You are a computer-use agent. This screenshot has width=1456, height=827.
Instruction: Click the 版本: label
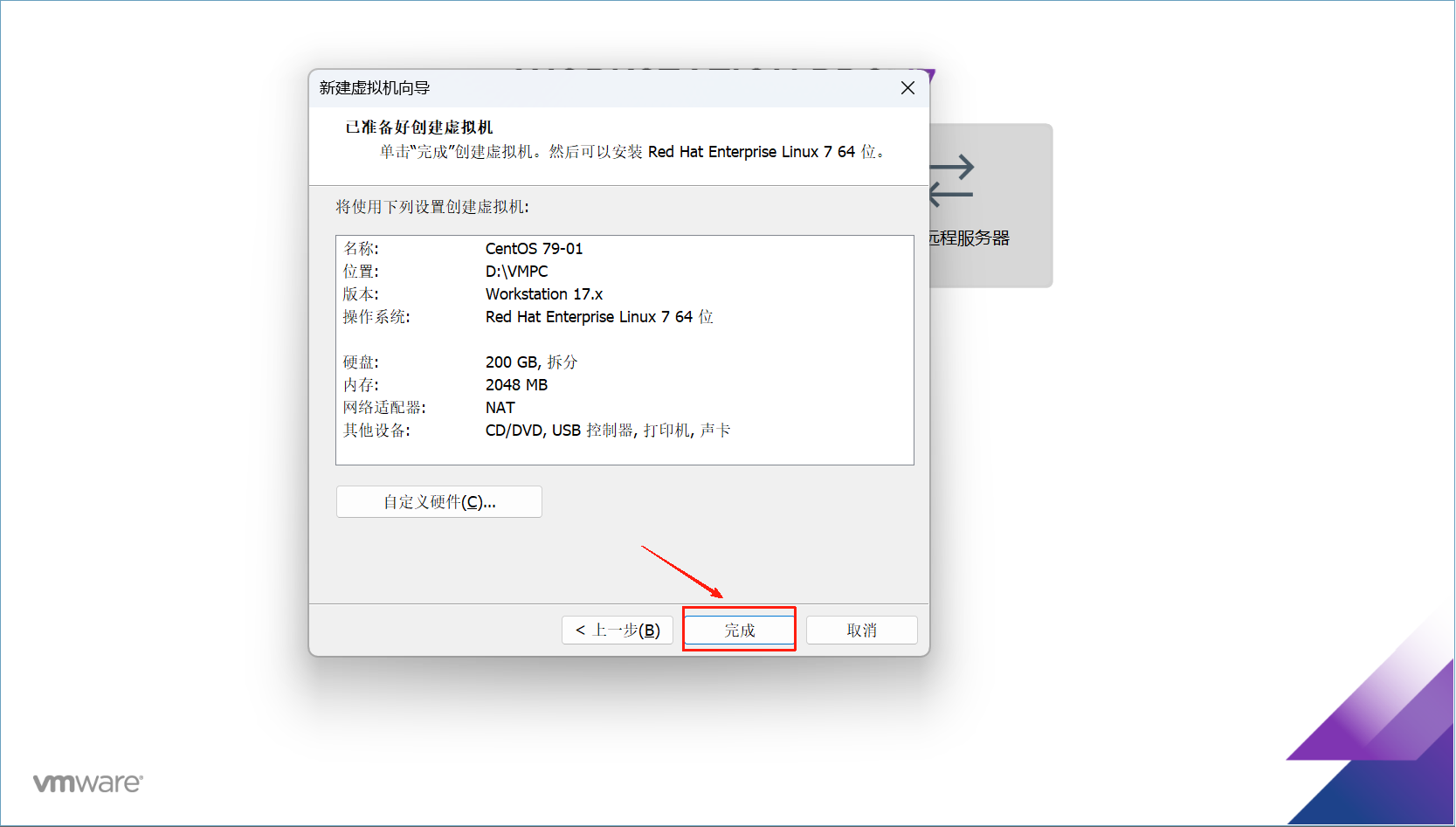(361, 294)
